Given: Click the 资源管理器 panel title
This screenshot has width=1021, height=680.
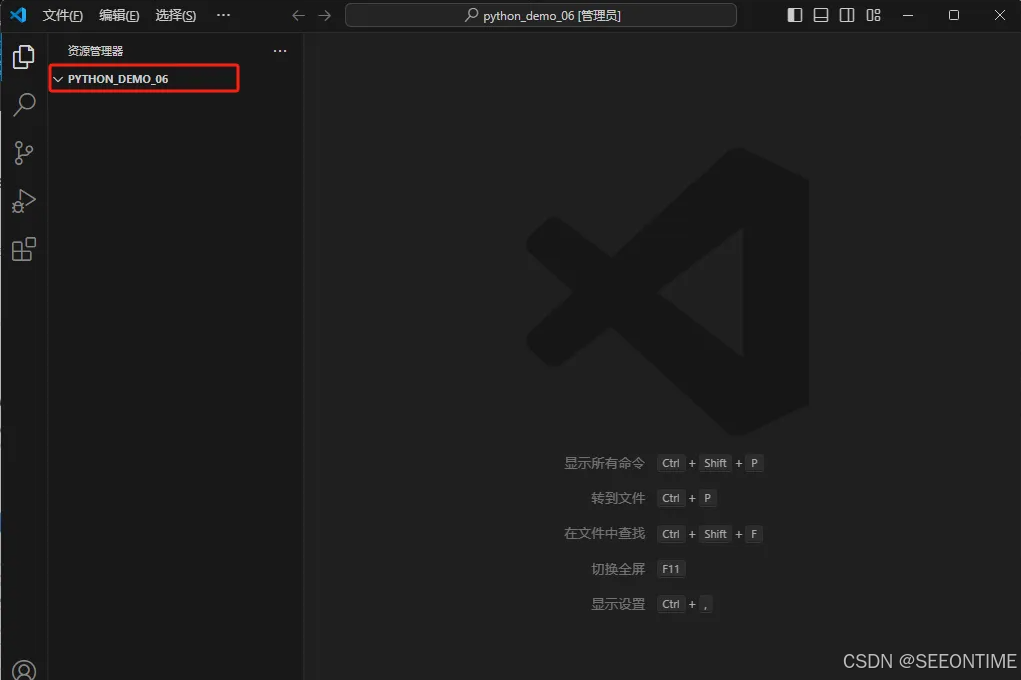Looking at the screenshot, I should click(x=95, y=51).
